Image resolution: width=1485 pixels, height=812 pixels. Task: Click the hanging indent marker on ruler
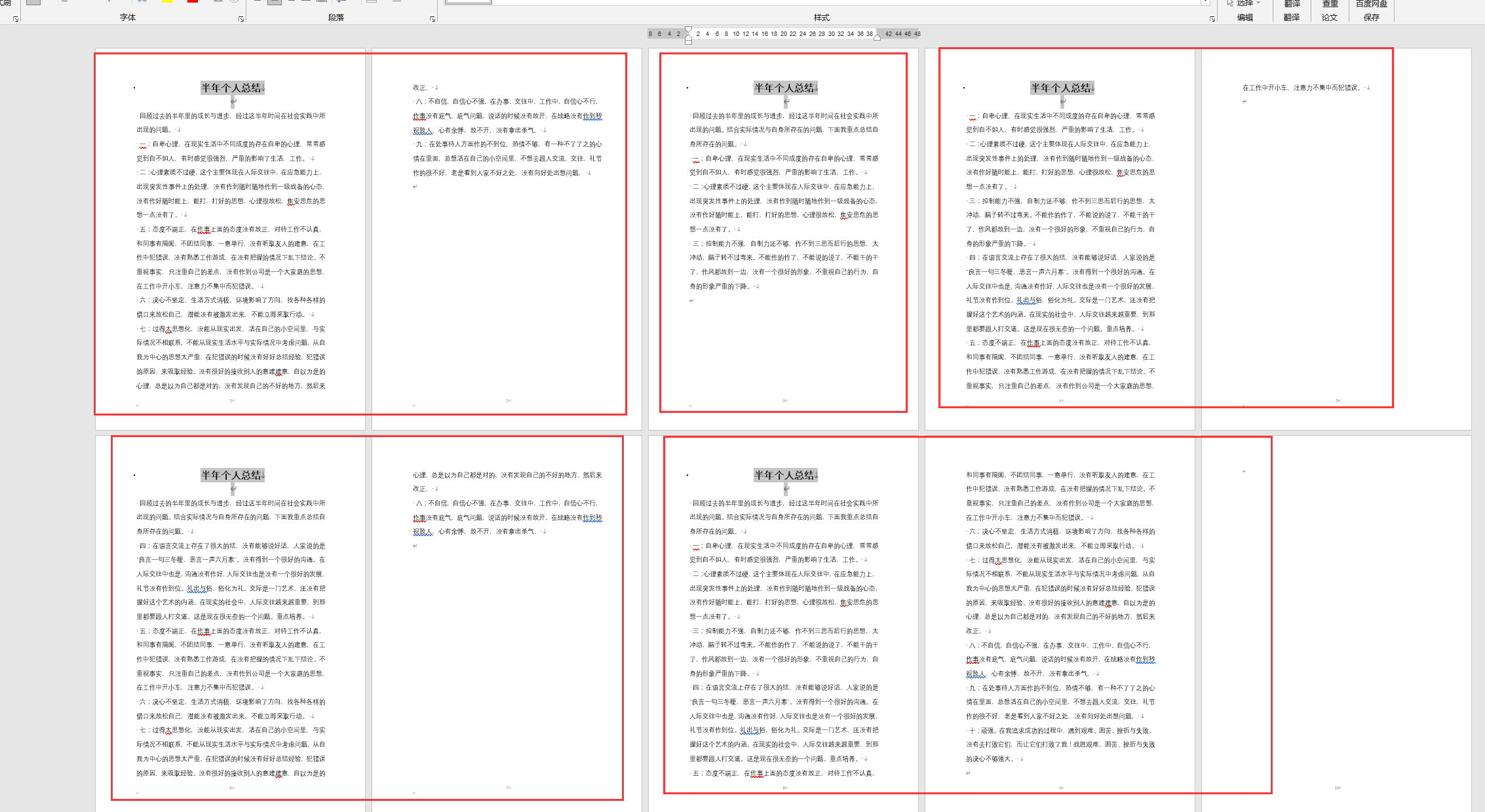click(688, 37)
